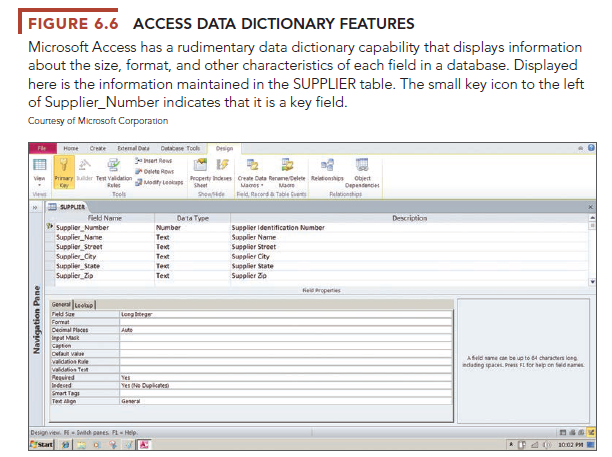This screenshot has height=457, width=612.
Task: Open the Relationships window
Action: tap(329, 166)
